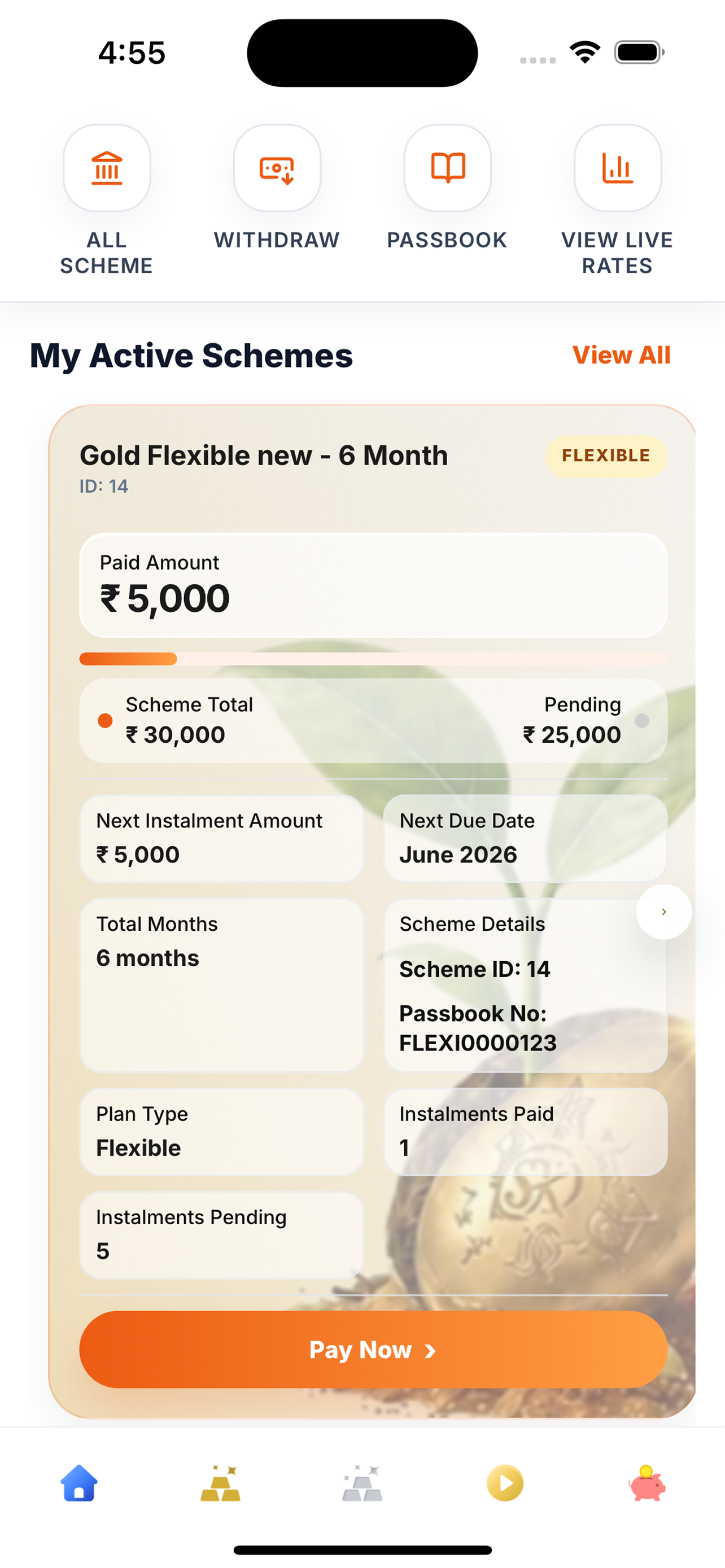Click the paid amount progress bar

373,659
